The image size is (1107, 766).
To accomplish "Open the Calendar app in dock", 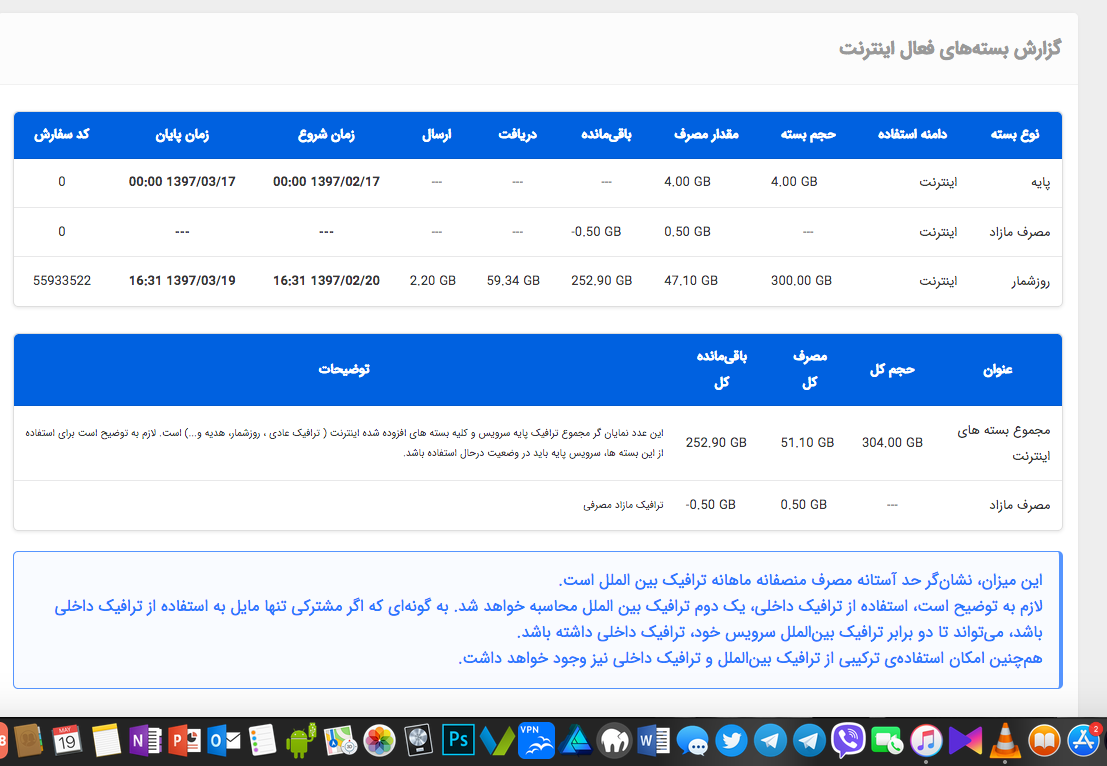I will [x=67, y=741].
